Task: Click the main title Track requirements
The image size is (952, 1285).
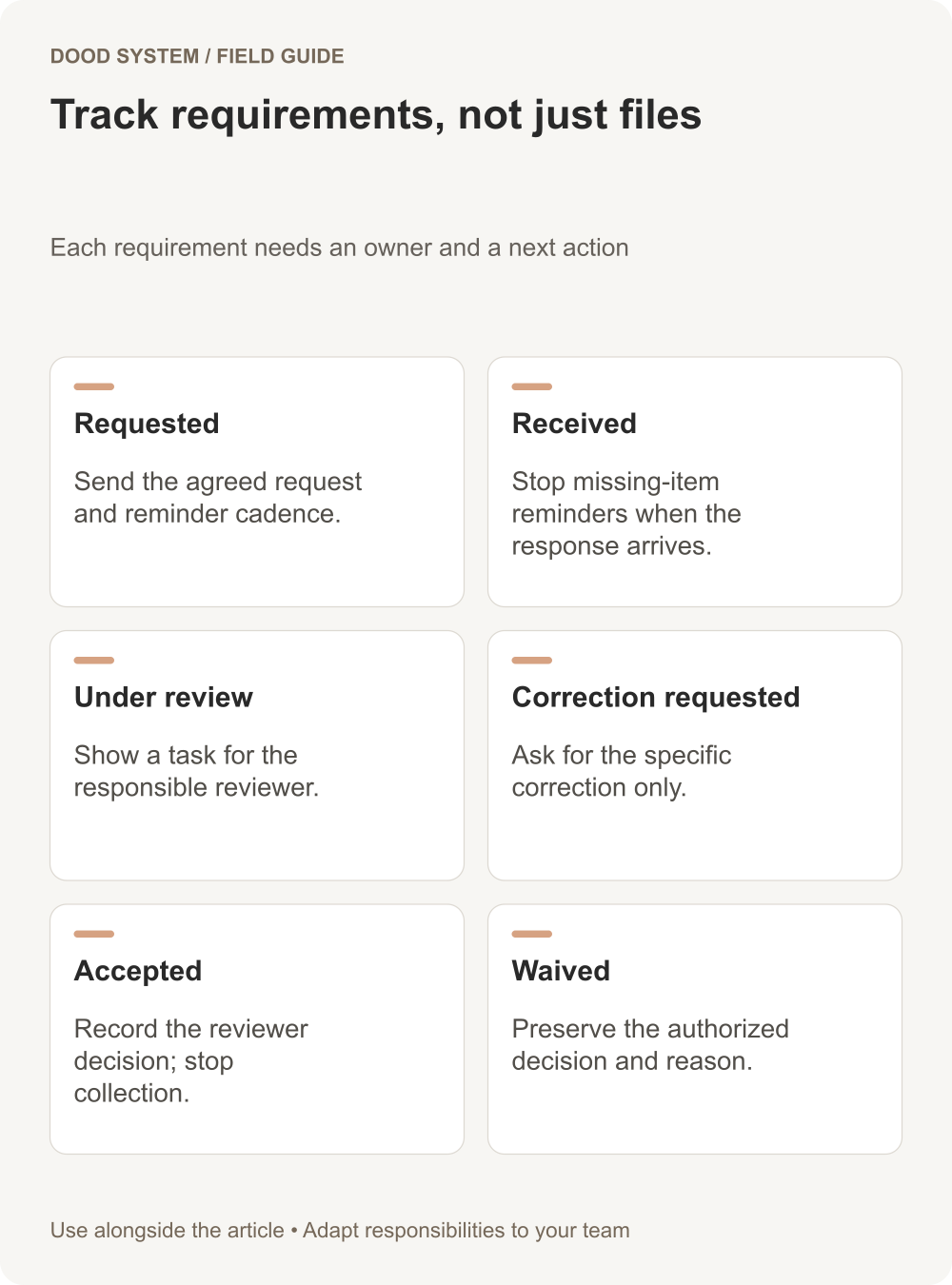Action: (x=376, y=115)
